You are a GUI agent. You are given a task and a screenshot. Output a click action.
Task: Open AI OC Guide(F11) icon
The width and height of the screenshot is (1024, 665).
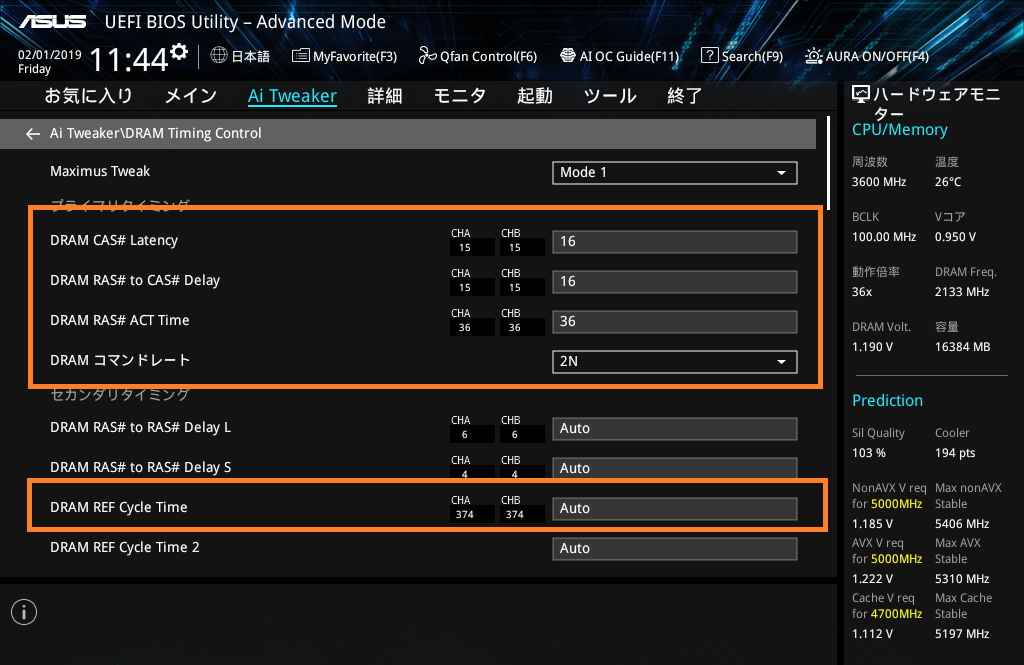568,56
